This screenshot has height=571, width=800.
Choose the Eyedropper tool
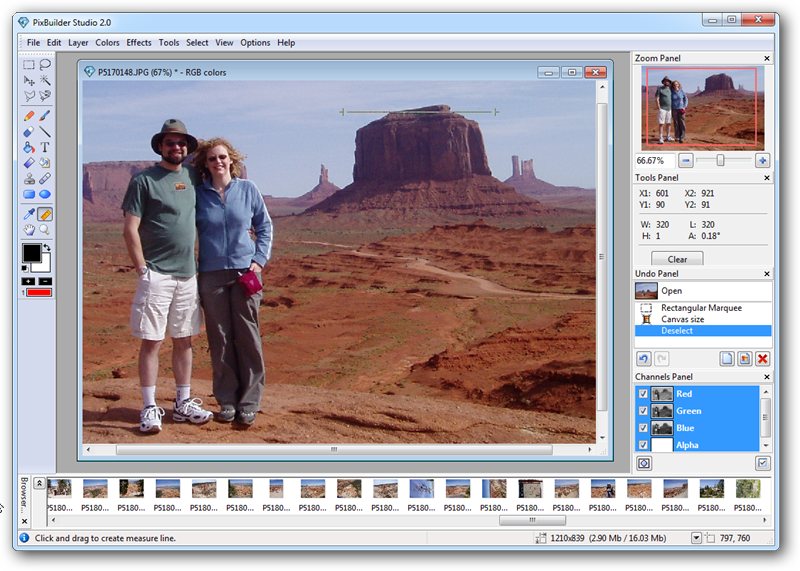click(x=29, y=214)
